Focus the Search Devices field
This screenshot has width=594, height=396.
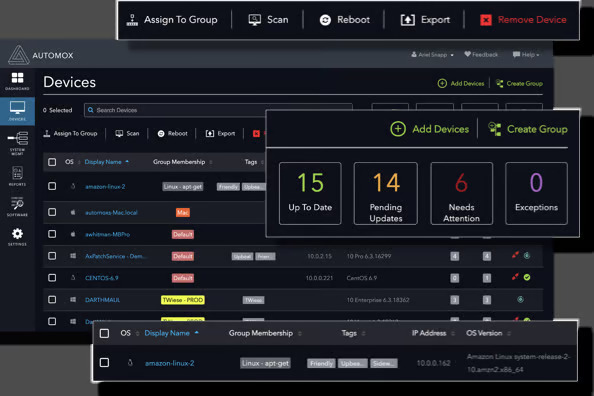point(218,110)
